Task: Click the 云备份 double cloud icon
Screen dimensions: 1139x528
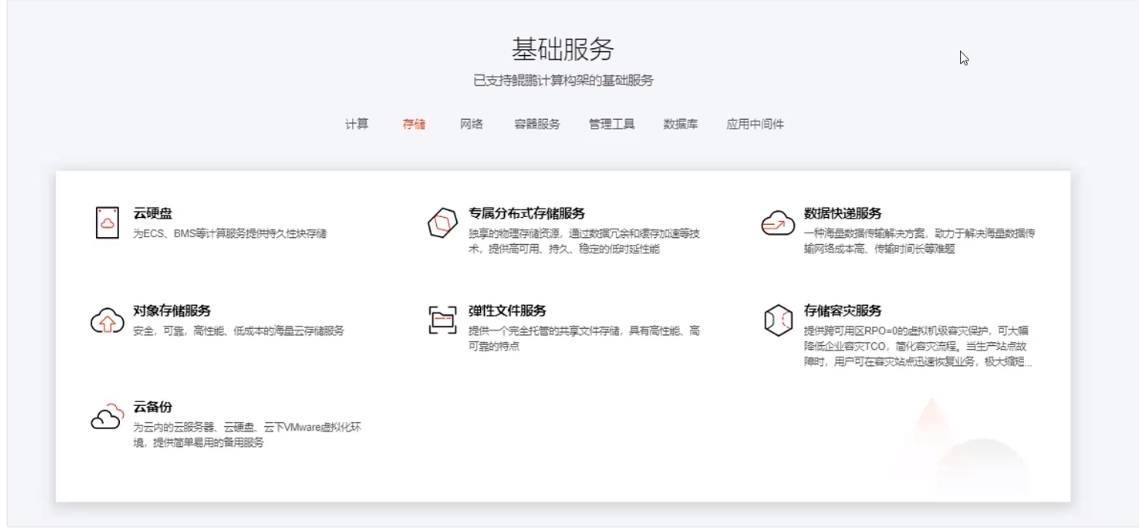Action: 106,416
